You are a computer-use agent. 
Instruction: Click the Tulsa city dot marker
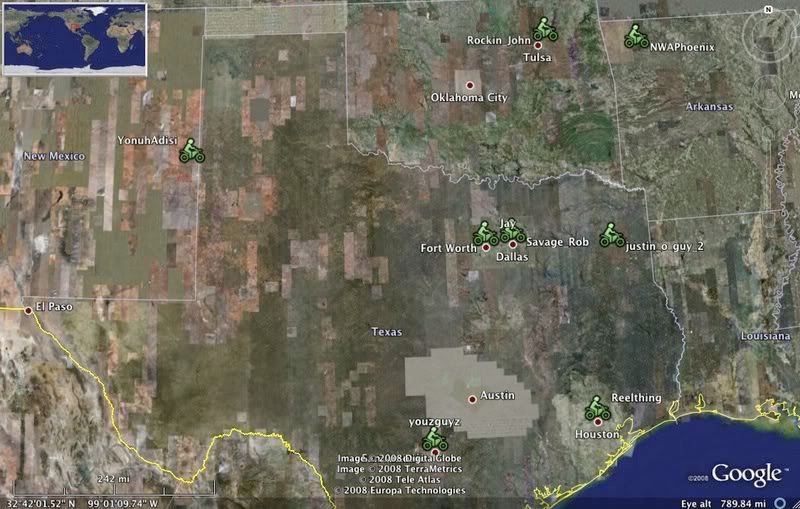click(x=537, y=45)
